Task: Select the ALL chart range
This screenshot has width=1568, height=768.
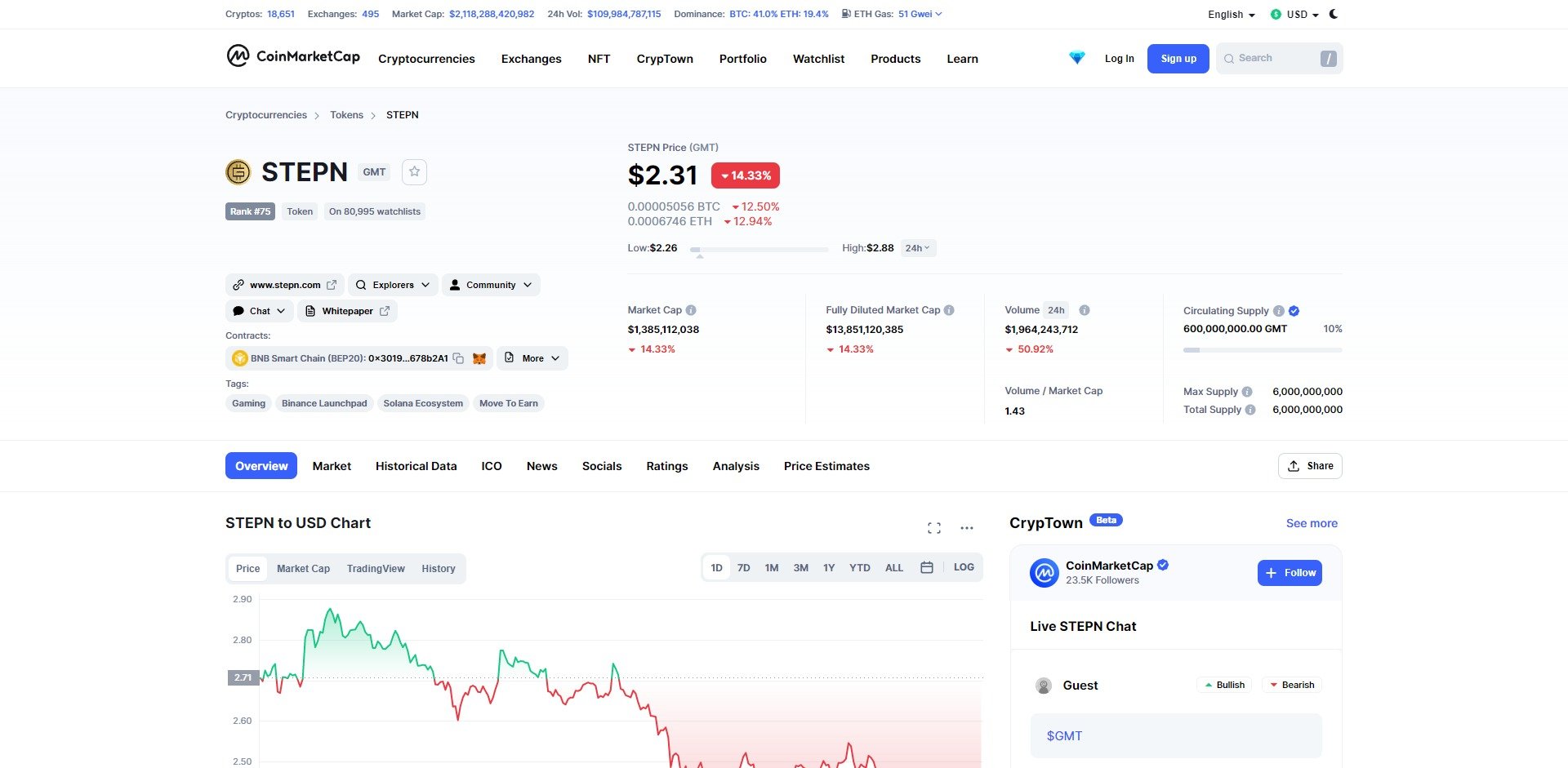Action: [894, 567]
